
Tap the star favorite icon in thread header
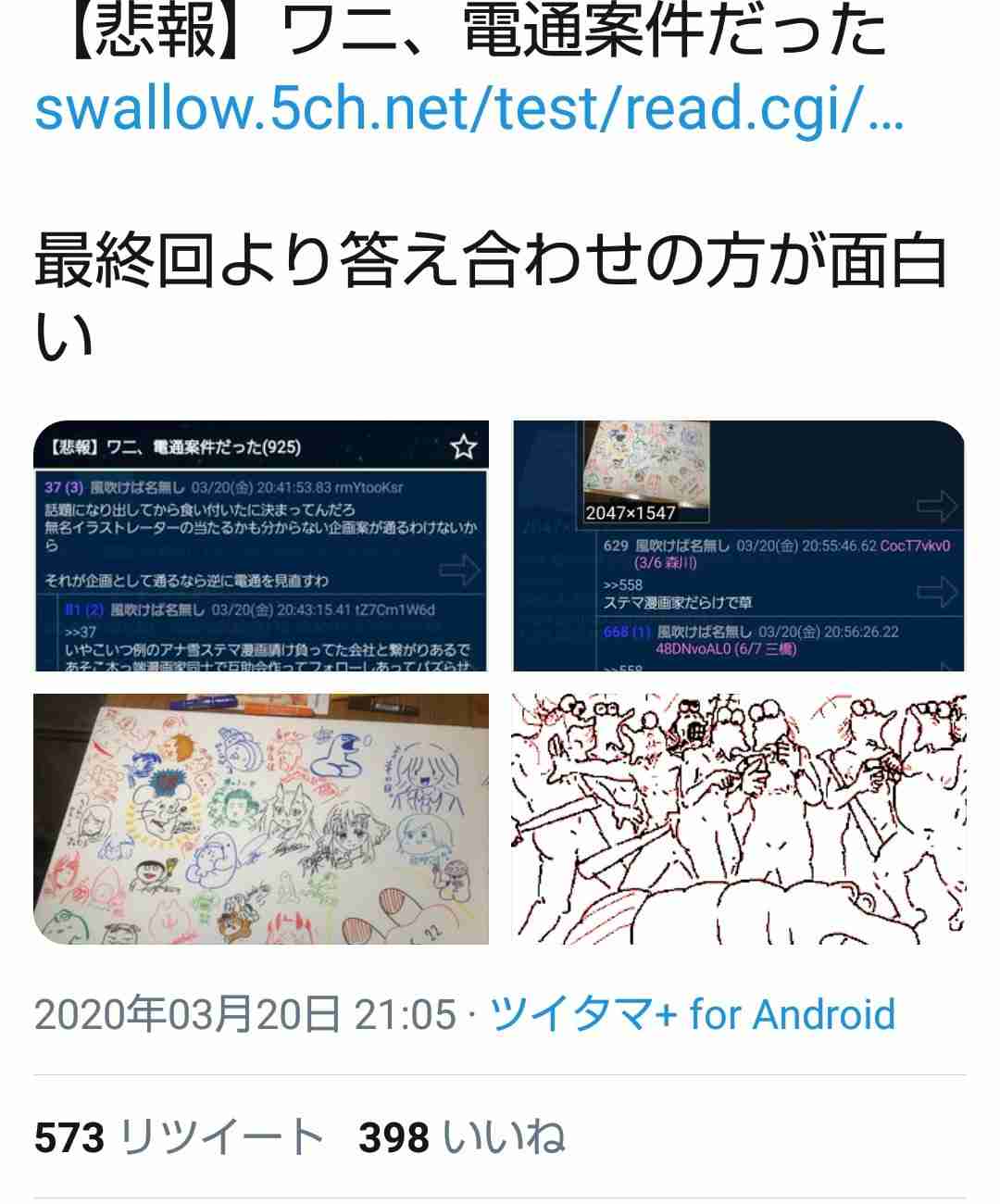coord(463,448)
